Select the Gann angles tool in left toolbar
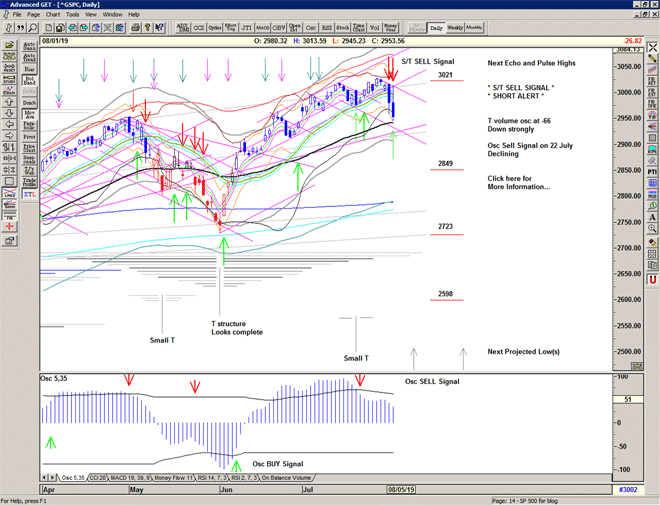660x505 pixels. 9,205
